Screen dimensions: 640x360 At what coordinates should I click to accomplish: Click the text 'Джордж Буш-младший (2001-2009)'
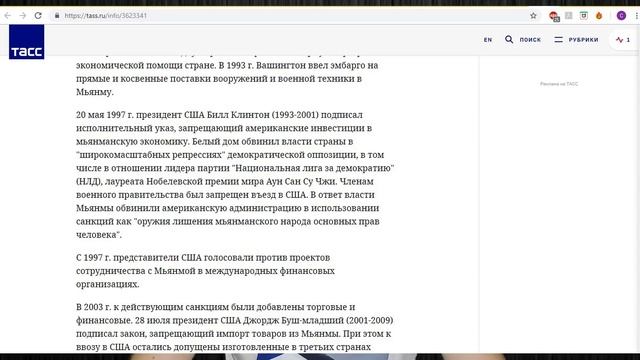[318, 320]
